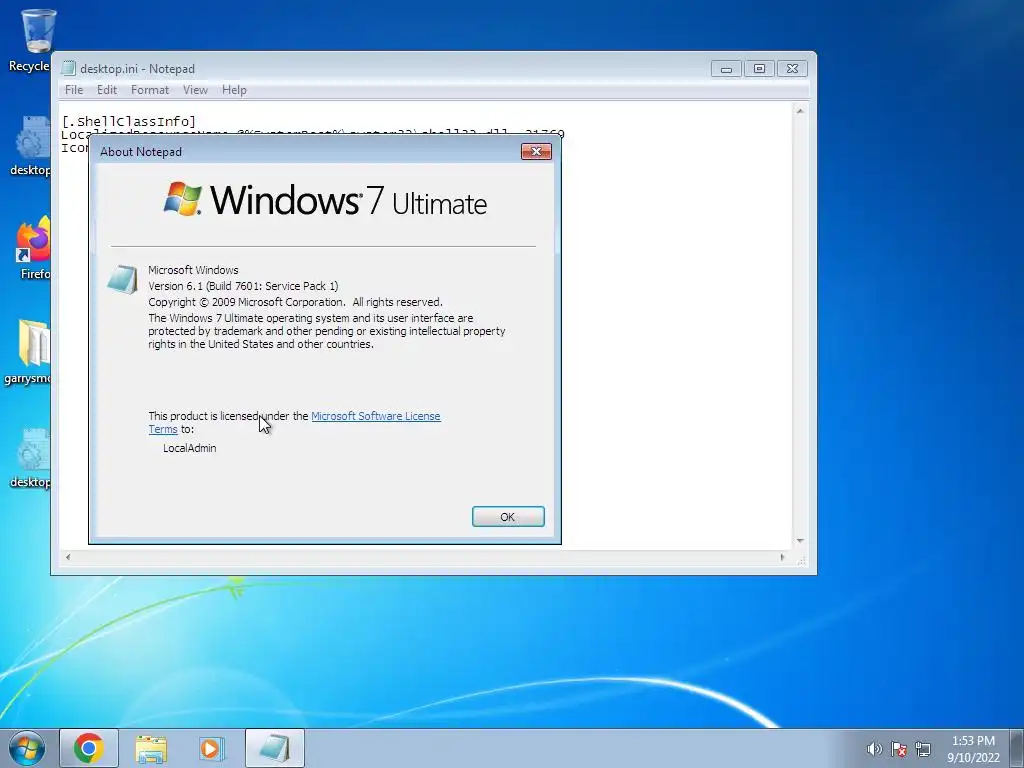Open Notepad Edit menu

click(106, 90)
